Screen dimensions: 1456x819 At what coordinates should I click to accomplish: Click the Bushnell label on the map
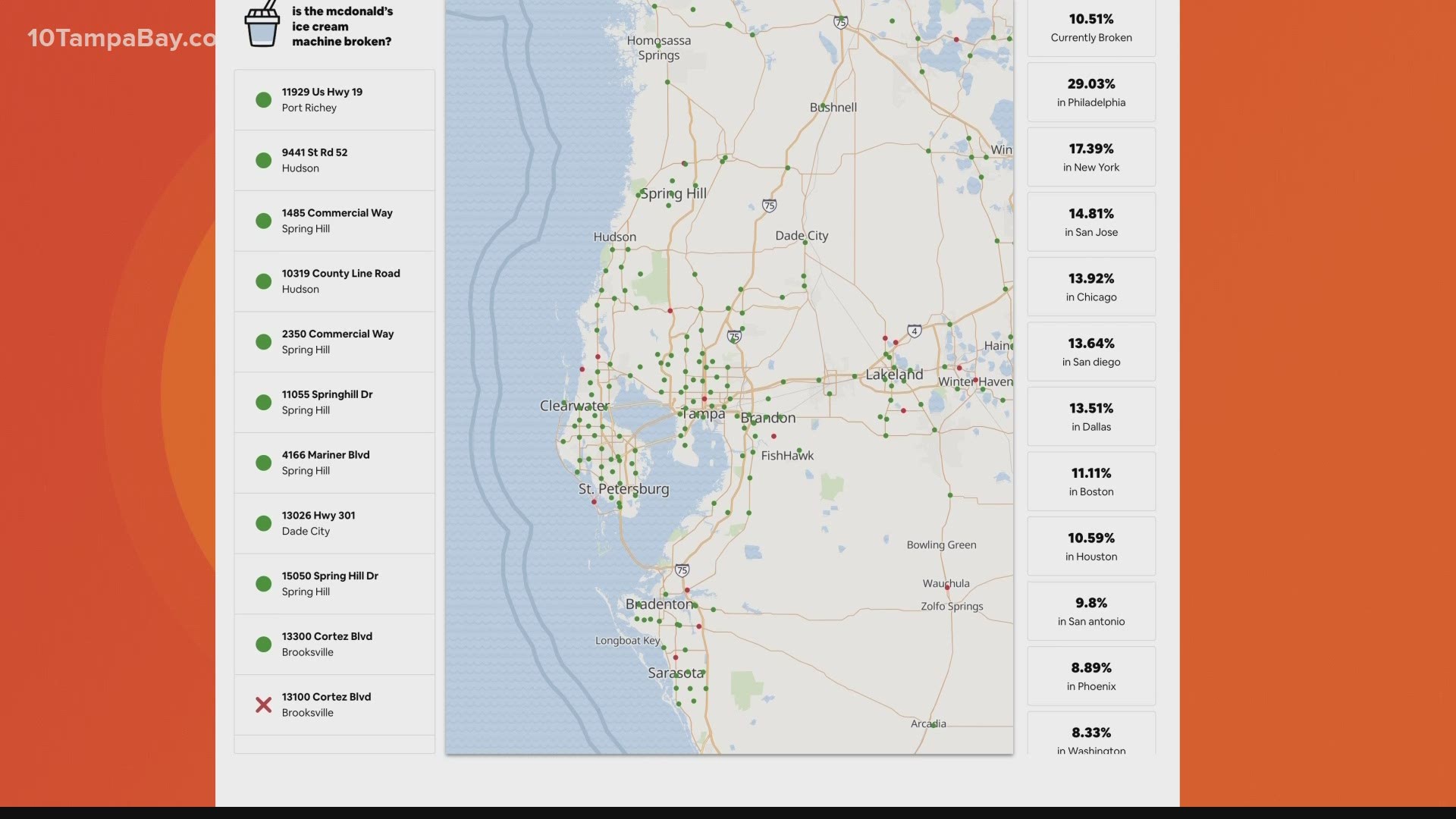click(833, 108)
